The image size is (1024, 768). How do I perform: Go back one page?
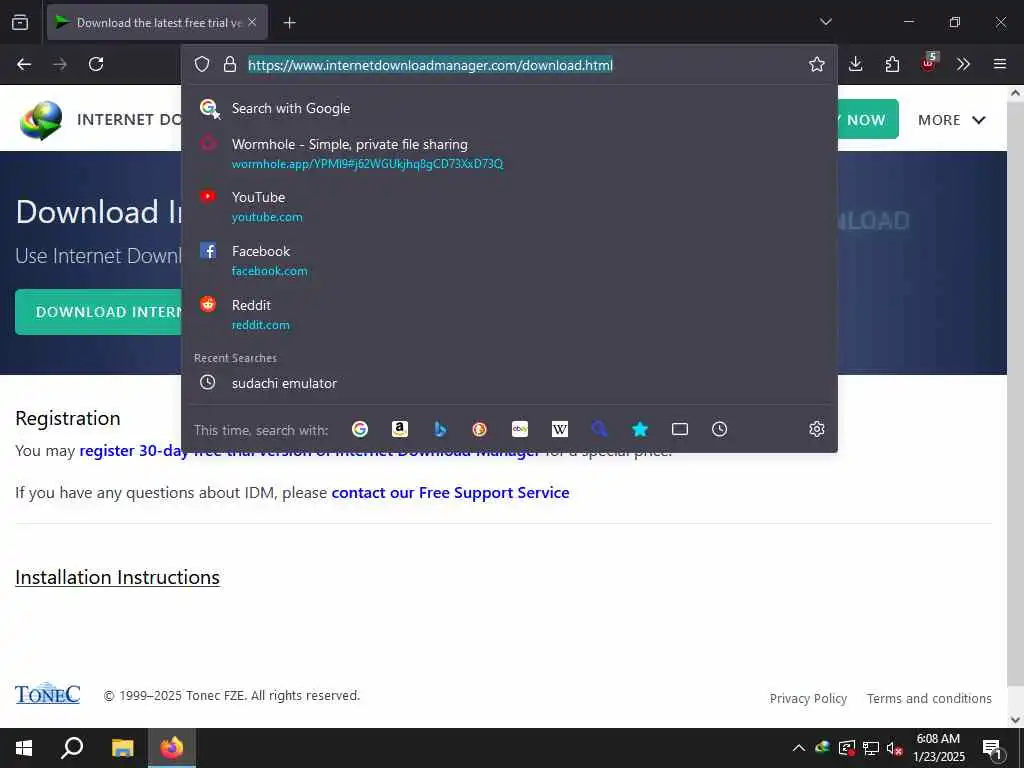(24, 64)
